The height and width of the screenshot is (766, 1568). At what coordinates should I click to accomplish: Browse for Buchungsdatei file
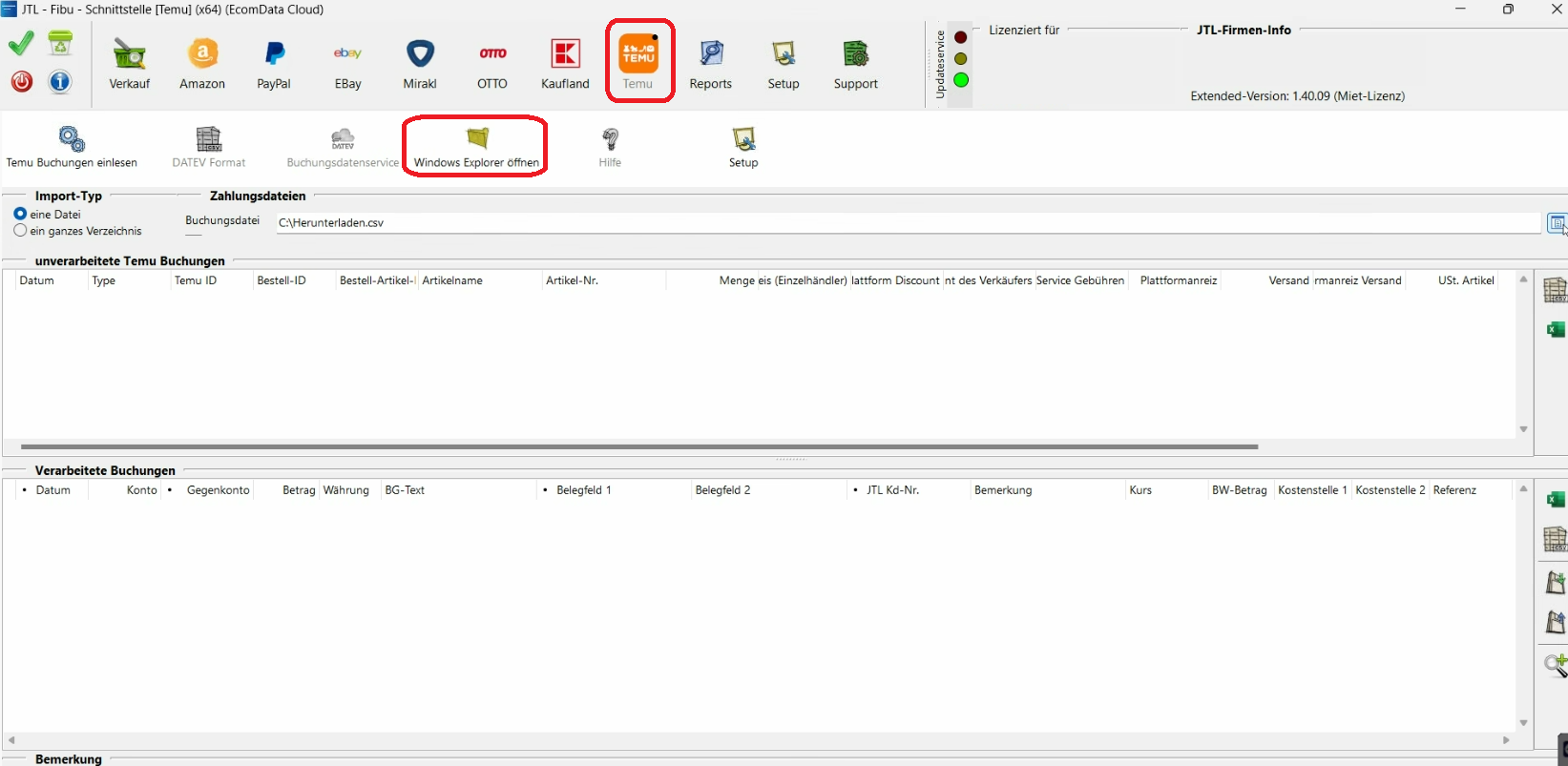pos(1556,223)
